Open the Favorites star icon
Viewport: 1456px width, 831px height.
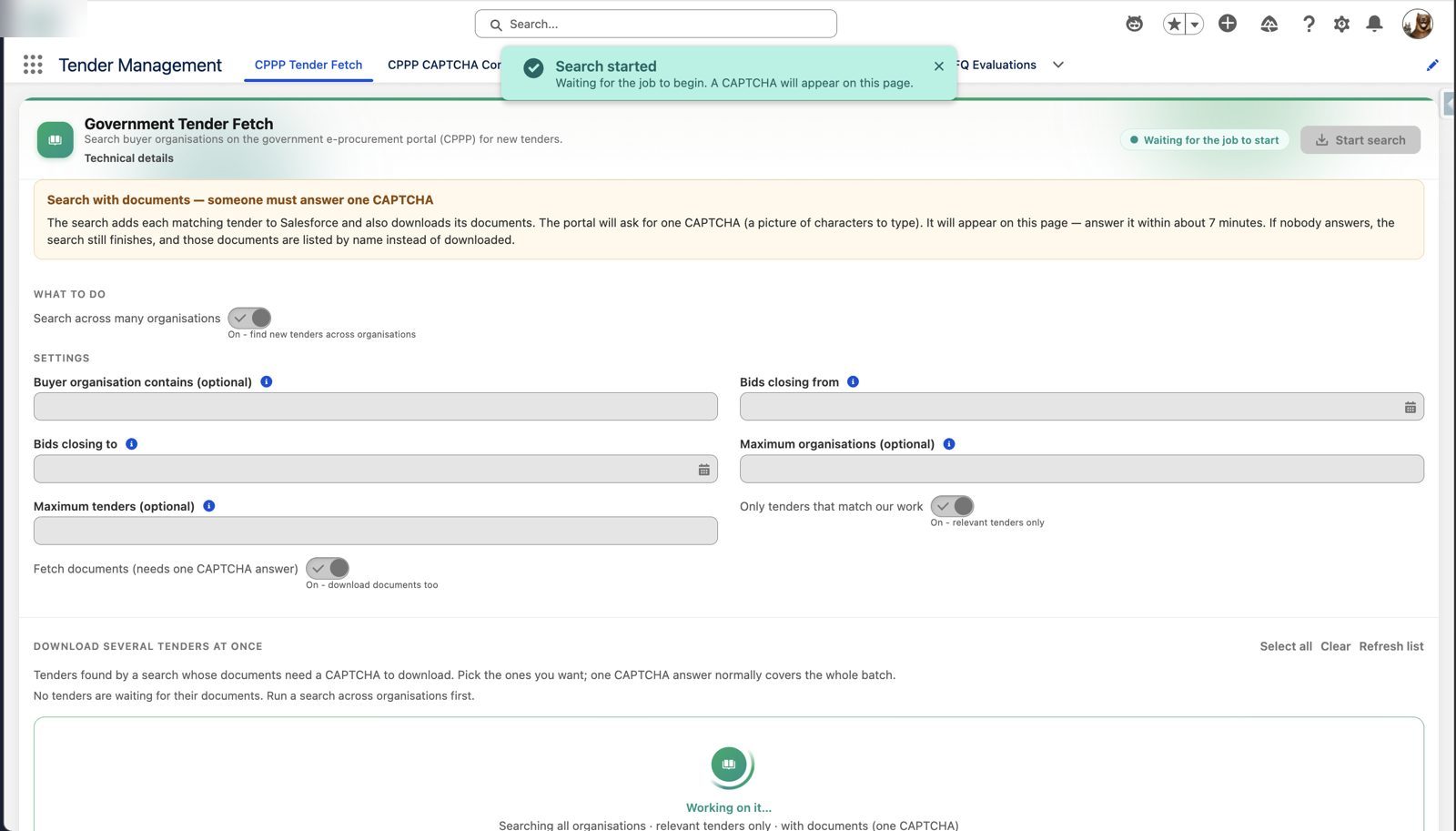point(1174,24)
